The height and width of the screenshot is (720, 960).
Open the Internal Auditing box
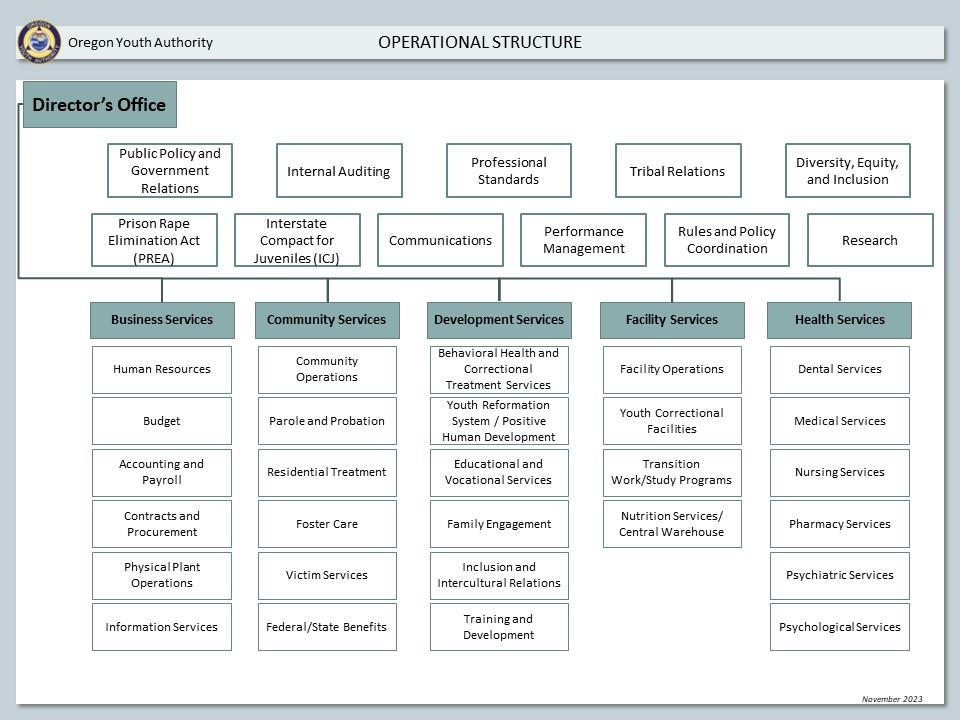point(339,171)
